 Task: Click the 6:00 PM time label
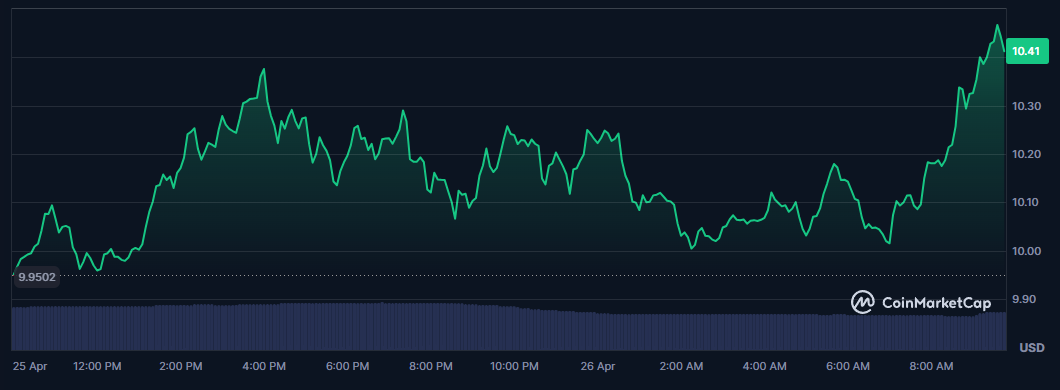click(x=347, y=366)
